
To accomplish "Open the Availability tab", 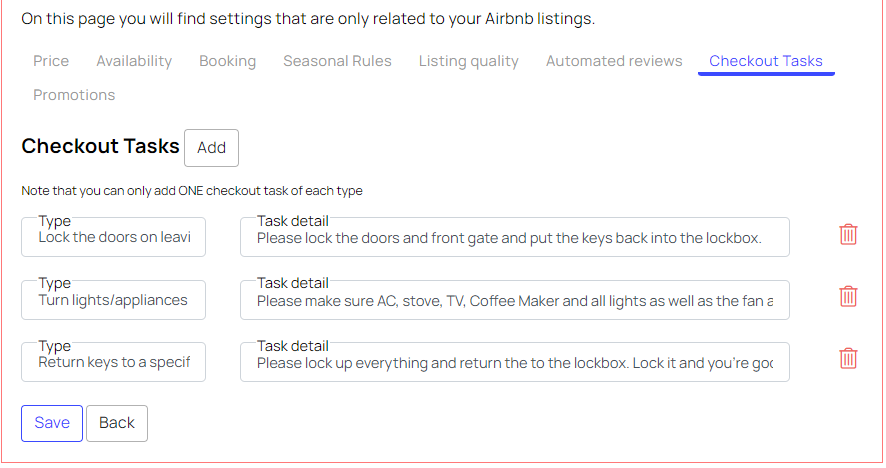I will tap(134, 61).
